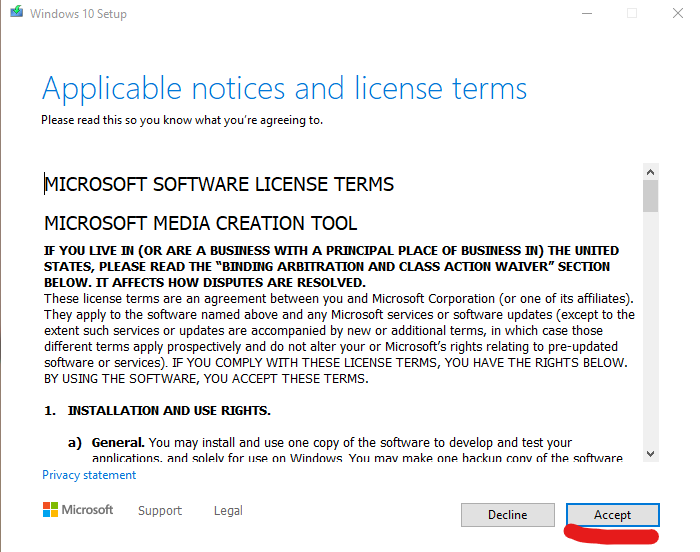The image size is (700, 552).
Task: Click the Windows 10 Setup title icon
Action: 17,12
